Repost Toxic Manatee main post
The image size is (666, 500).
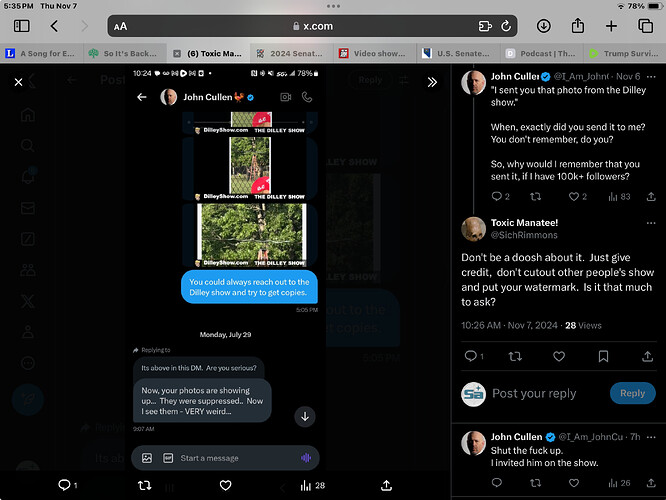coord(515,356)
